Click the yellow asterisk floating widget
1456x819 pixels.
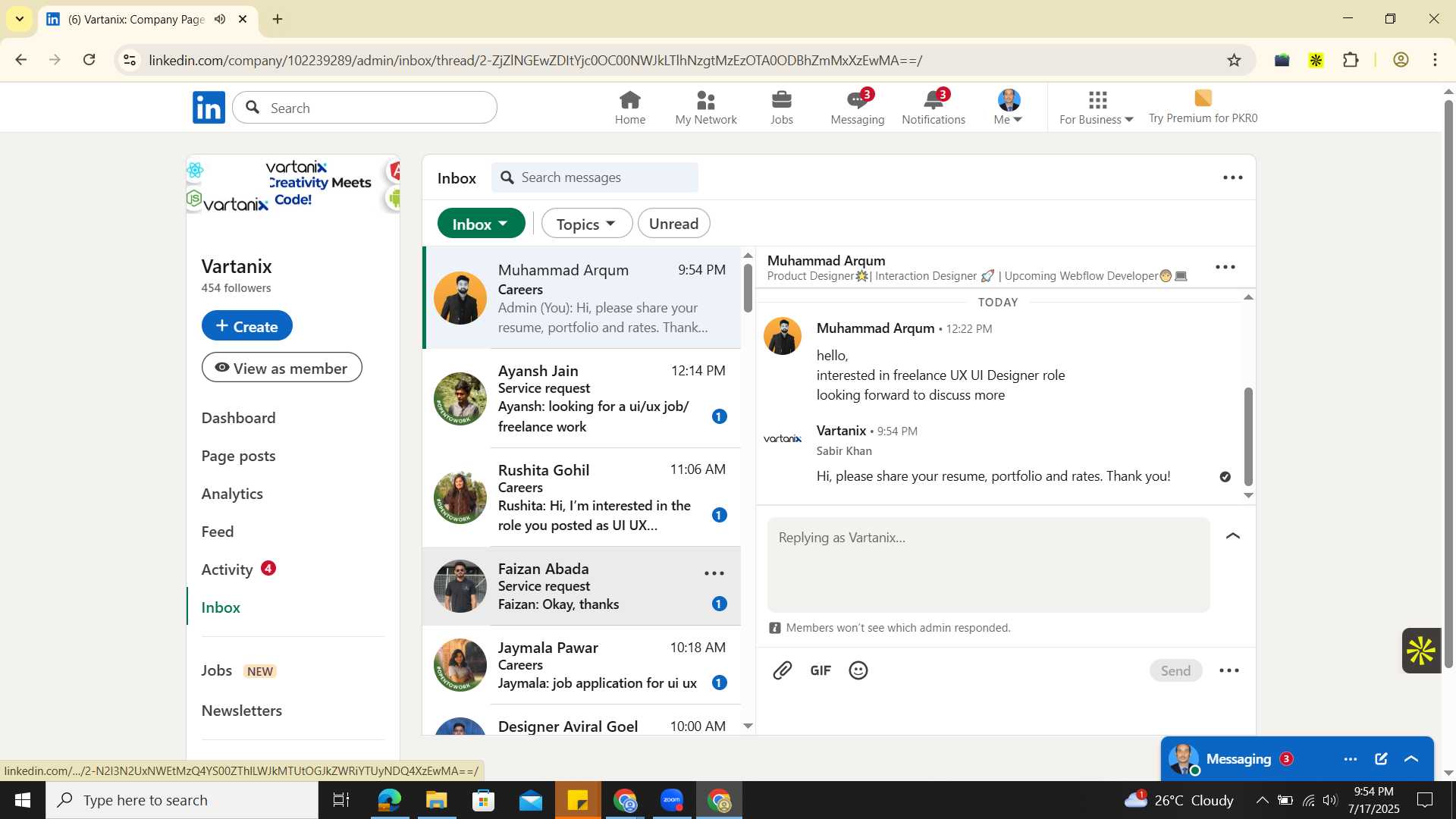1420,651
